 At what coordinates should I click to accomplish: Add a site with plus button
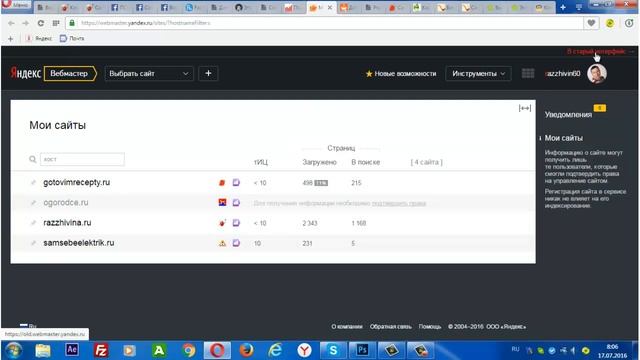coord(208,73)
